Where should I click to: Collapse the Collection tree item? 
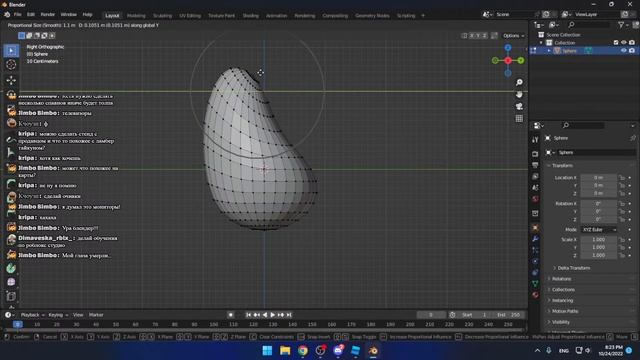(541, 42)
